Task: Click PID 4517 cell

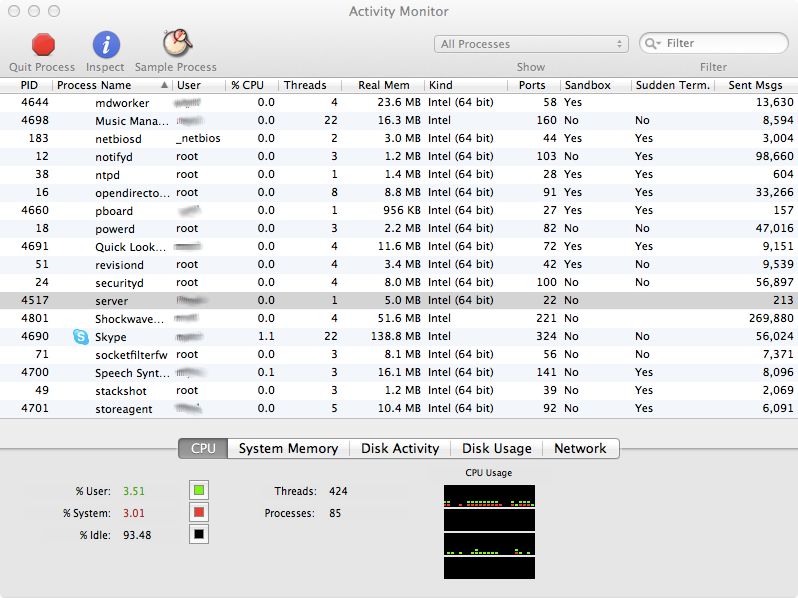Action: (x=35, y=300)
